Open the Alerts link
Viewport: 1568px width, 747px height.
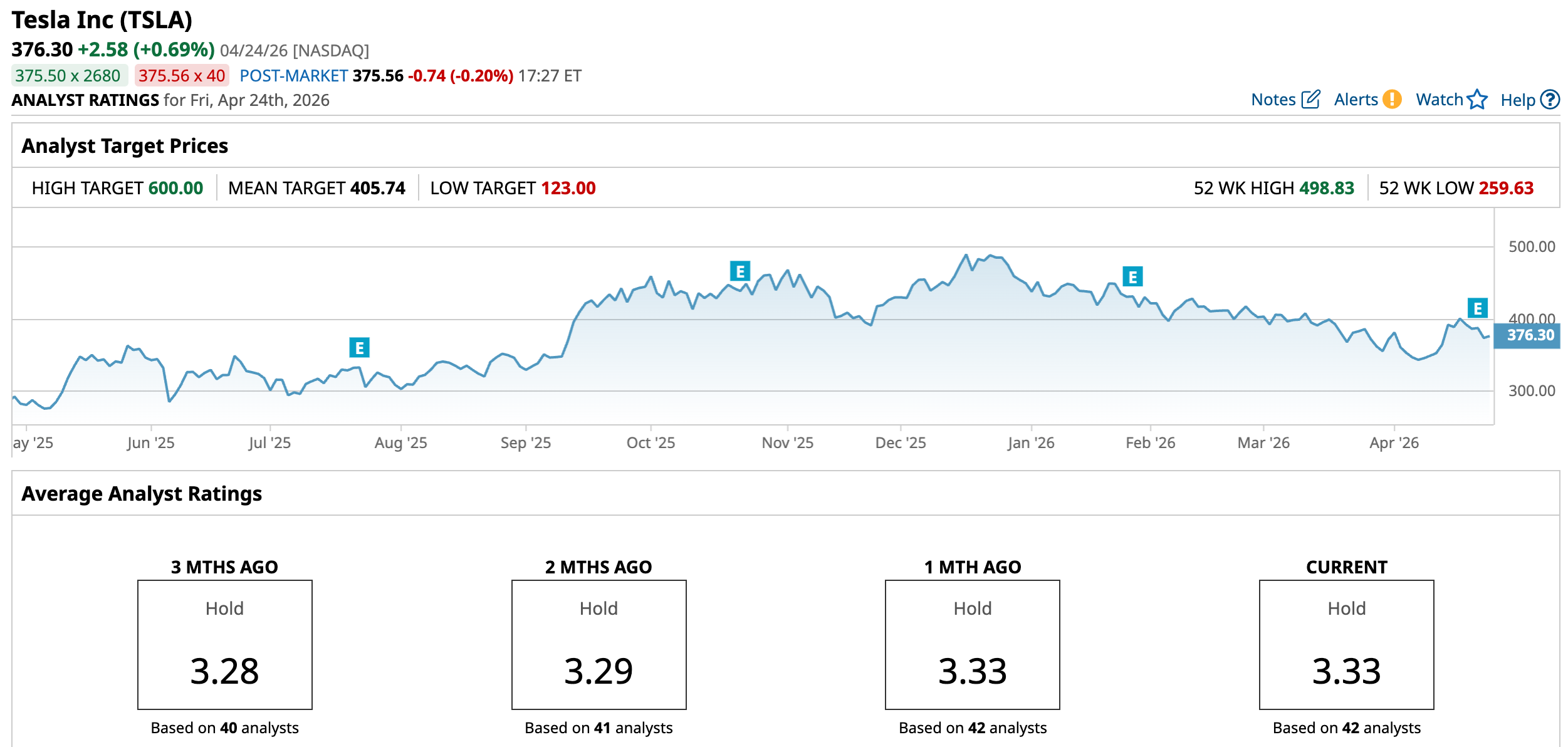(1356, 100)
